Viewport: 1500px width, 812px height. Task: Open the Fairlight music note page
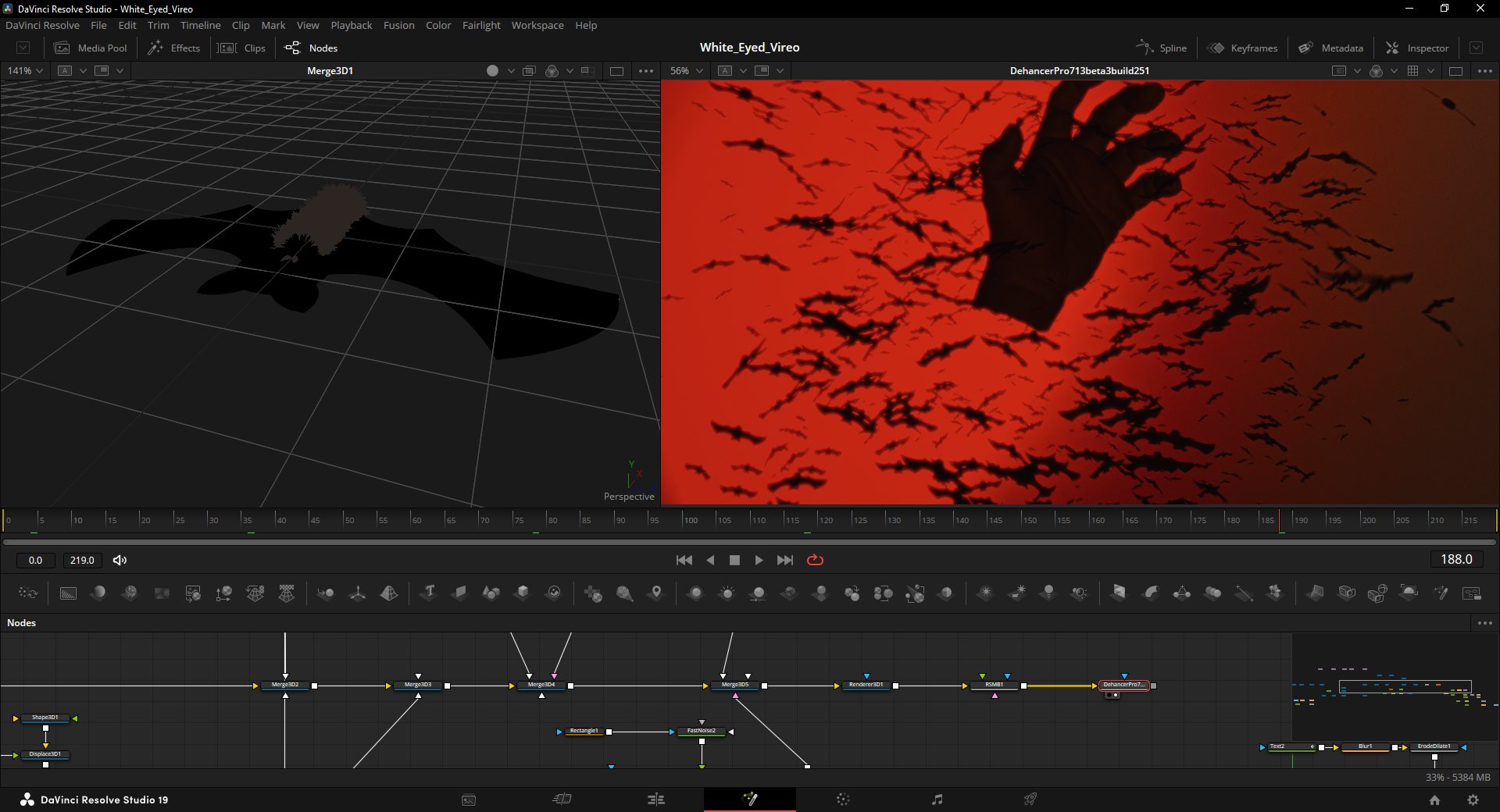937,800
